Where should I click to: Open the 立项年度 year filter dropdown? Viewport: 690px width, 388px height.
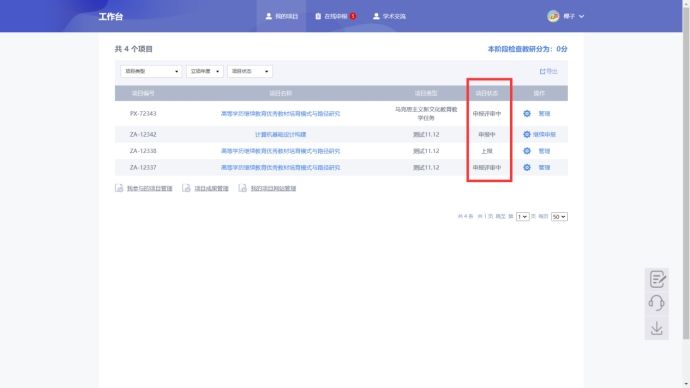coord(205,71)
